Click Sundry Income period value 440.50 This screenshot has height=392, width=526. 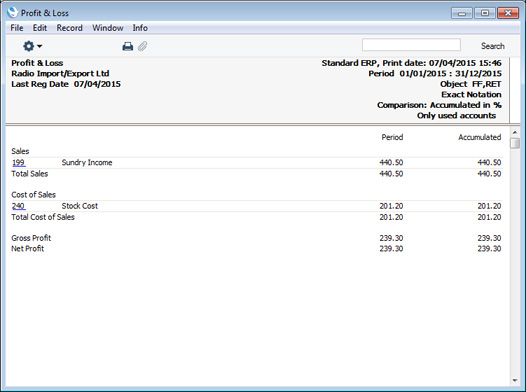[x=391, y=163]
